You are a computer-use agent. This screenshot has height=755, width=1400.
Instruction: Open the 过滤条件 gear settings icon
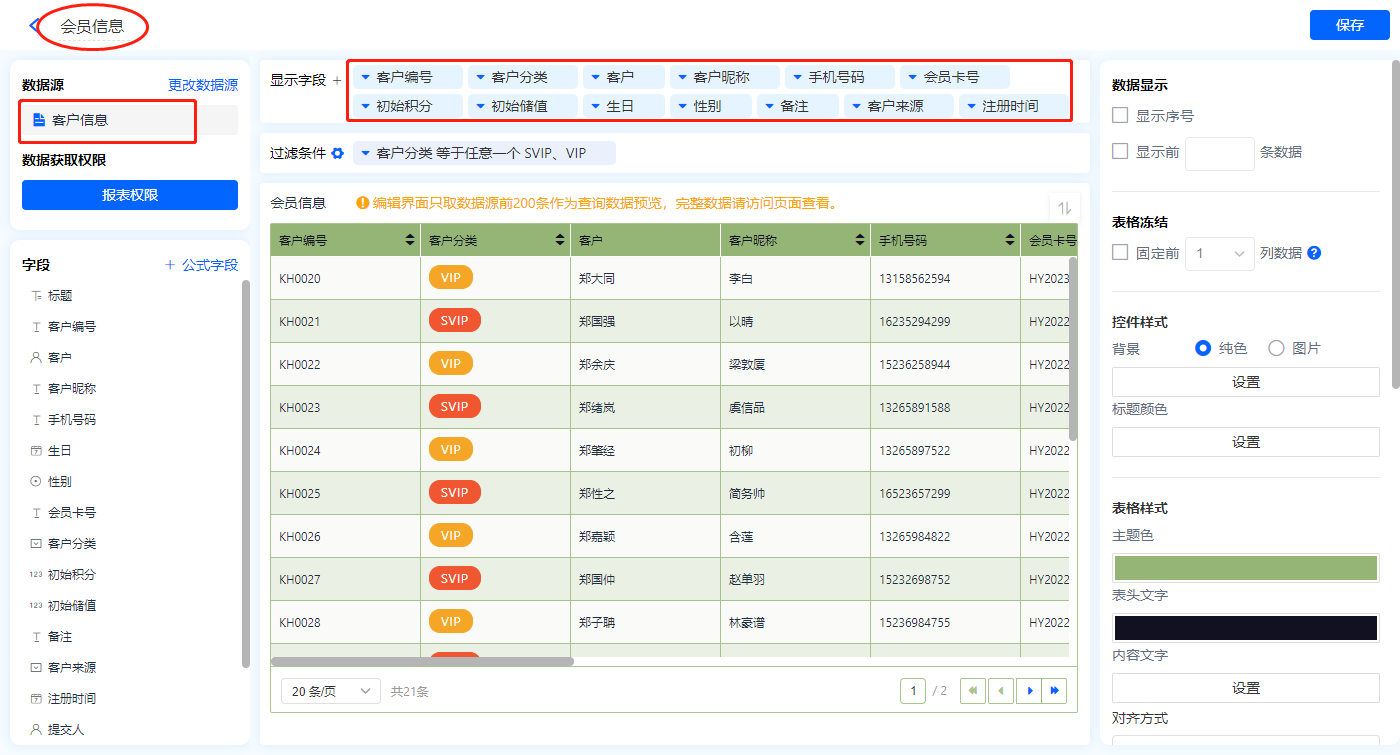coord(338,153)
